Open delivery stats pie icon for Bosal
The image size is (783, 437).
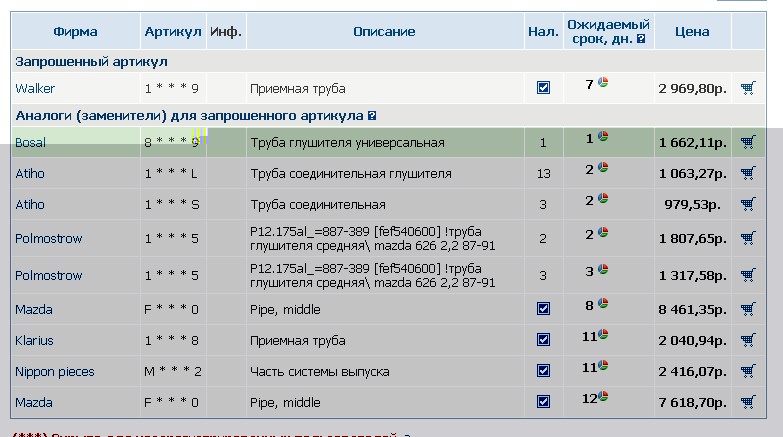coord(603,136)
